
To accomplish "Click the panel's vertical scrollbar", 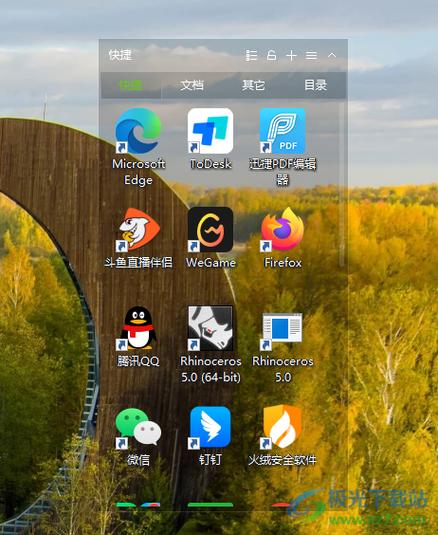I will (342, 184).
